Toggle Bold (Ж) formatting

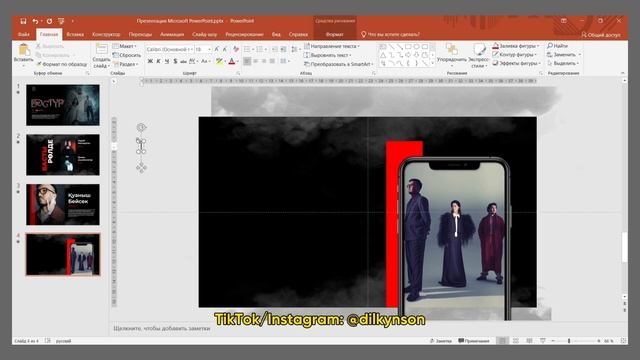click(150, 61)
